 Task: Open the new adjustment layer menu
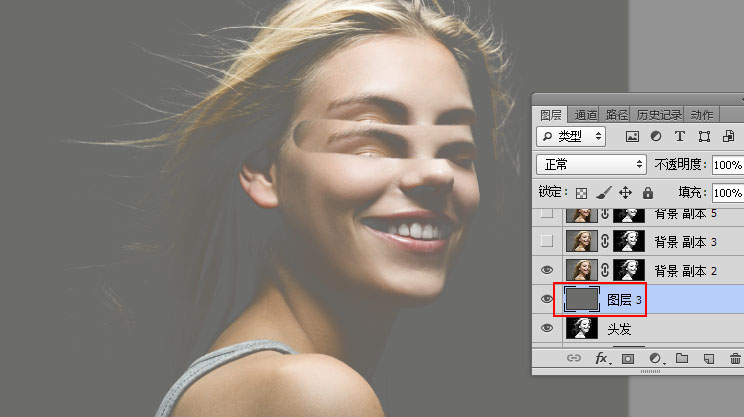point(656,357)
